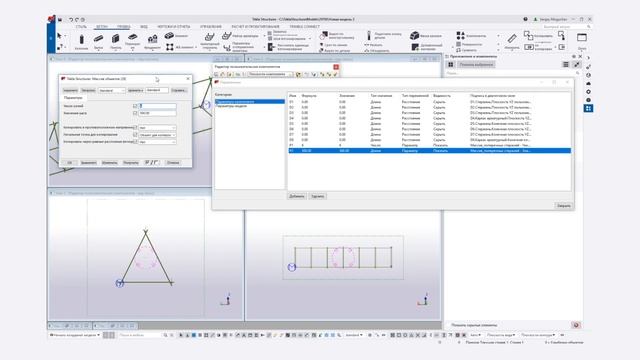Image resolution: width=640 pixels, height=360 pixels.
Task: Click all-checkboxes on/off toggle in array dialog
Action: point(152,162)
